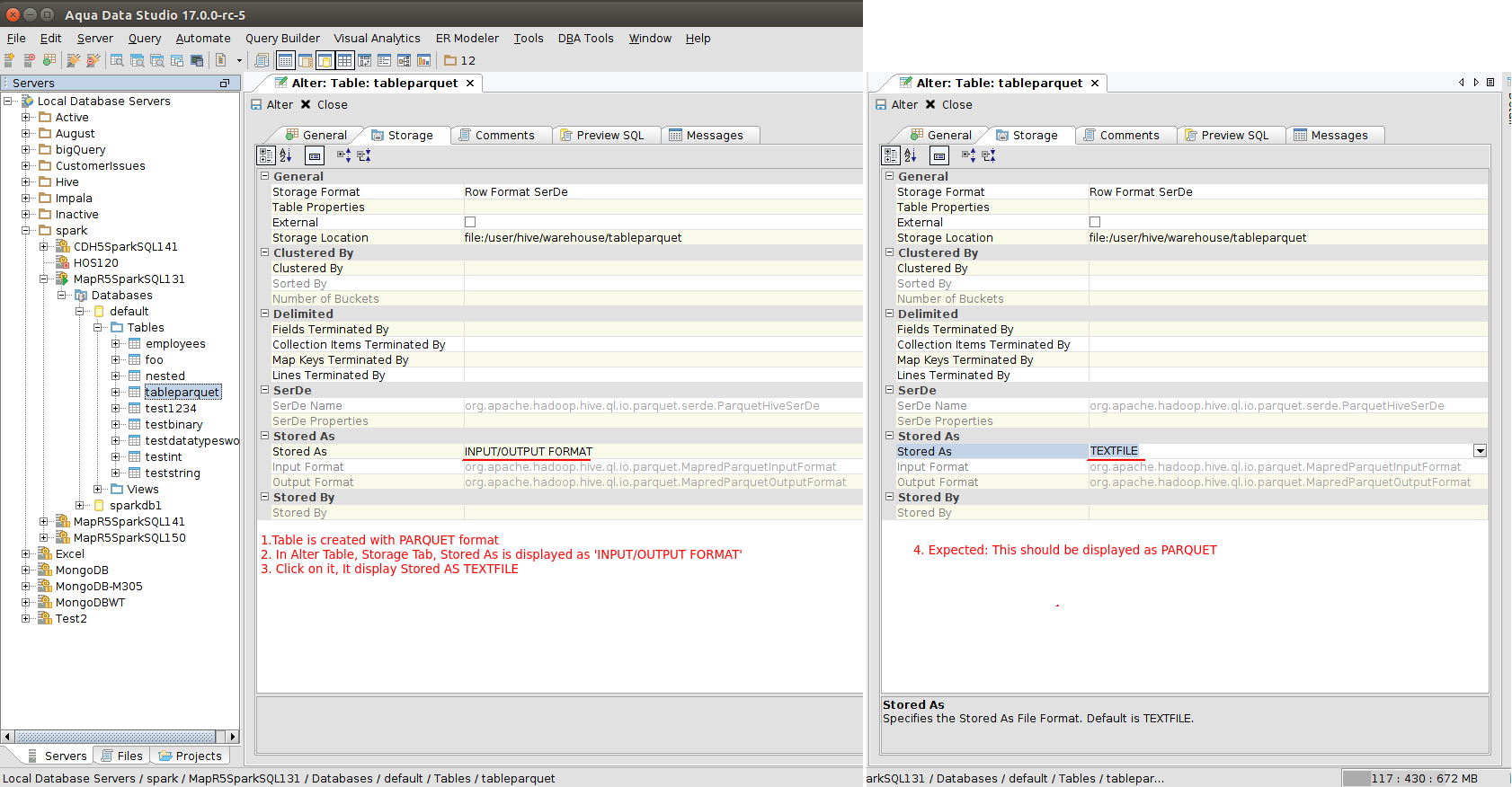Click Expand All icon in right Storage pane
Viewport: 1512px width, 787px height.
pyautogui.click(x=968, y=155)
